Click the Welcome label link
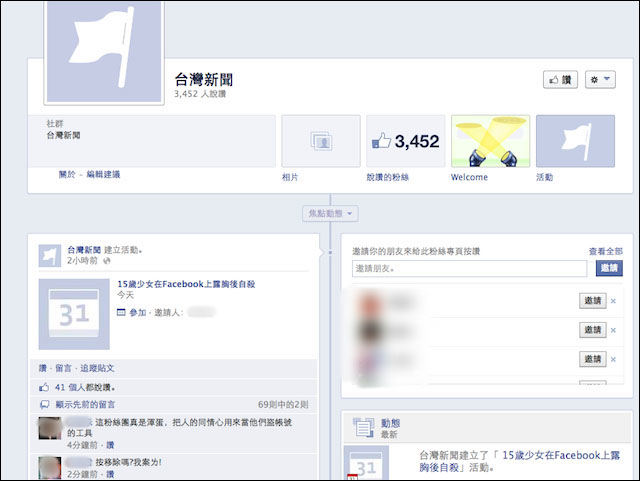Image resolution: width=640 pixels, height=481 pixels. pos(469,177)
